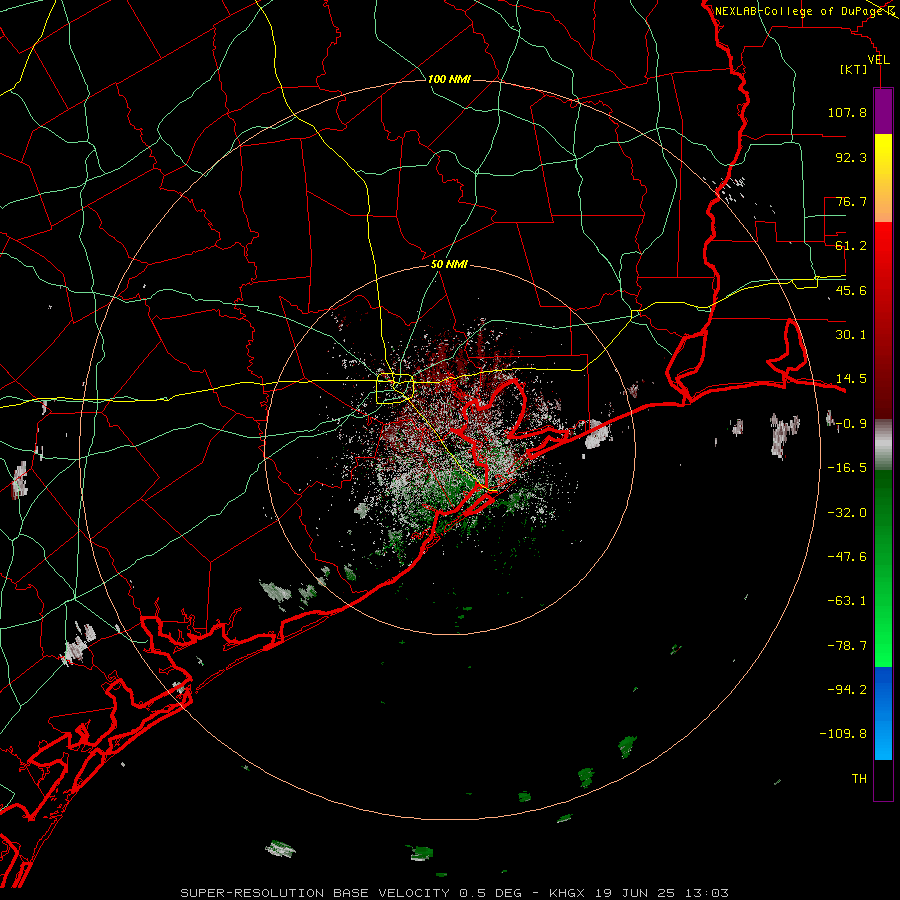Click the -63.1 velocity scale value
This screenshot has height=900, width=900.
(847, 601)
